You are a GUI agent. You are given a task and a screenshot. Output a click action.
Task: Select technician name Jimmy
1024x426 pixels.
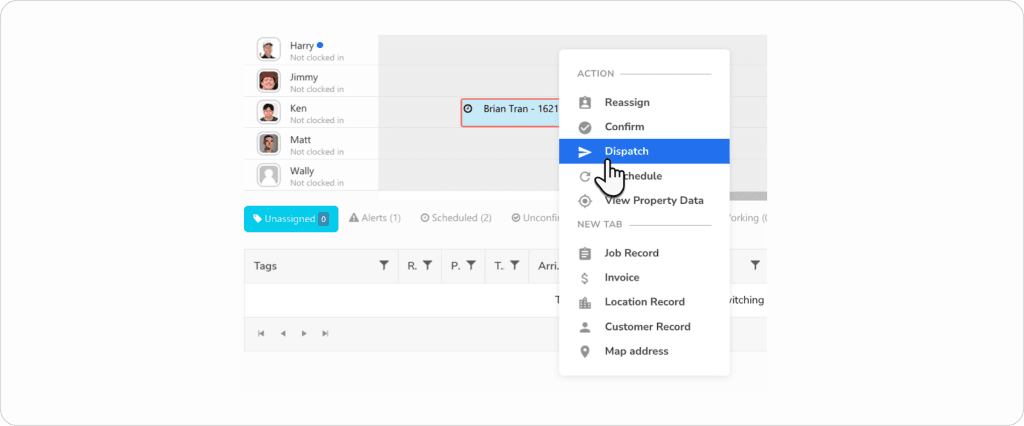[x=304, y=77]
